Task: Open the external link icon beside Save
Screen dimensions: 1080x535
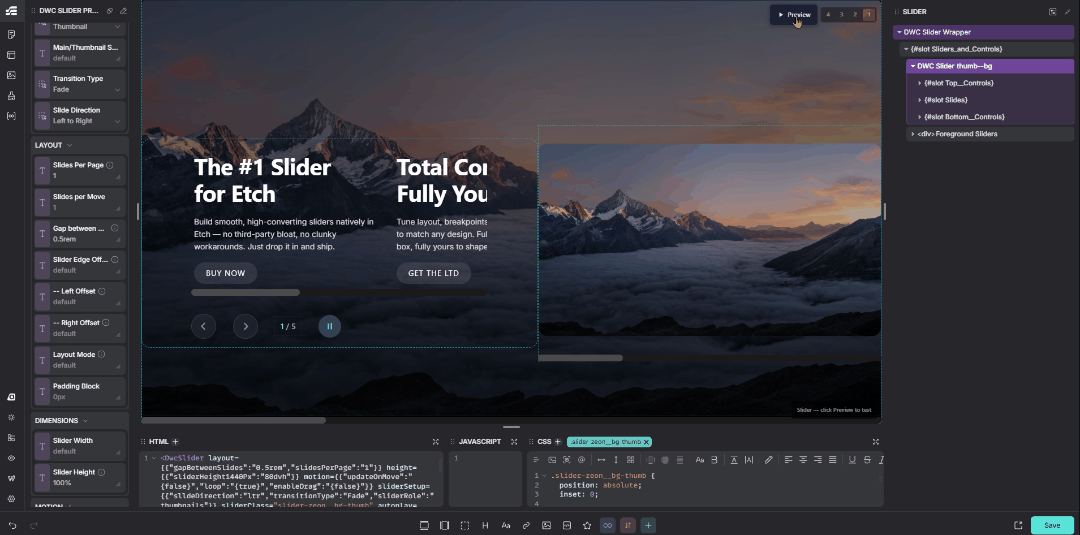Action: (x=1018, y=525)
